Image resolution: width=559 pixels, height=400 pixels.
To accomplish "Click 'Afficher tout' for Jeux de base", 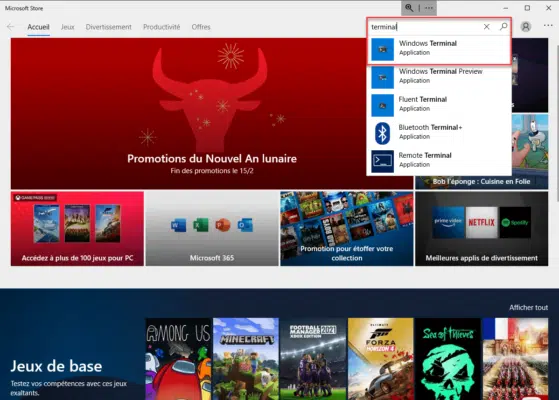I will [528, 307].
